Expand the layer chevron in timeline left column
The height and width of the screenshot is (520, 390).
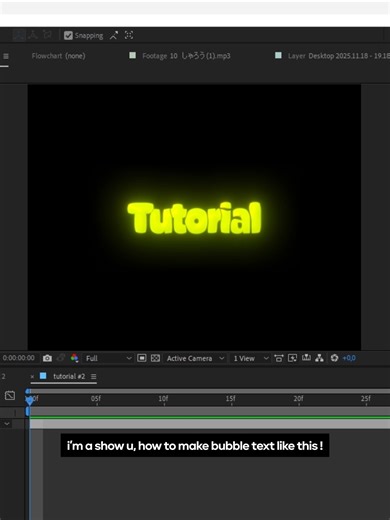click(x=7, y=424)
